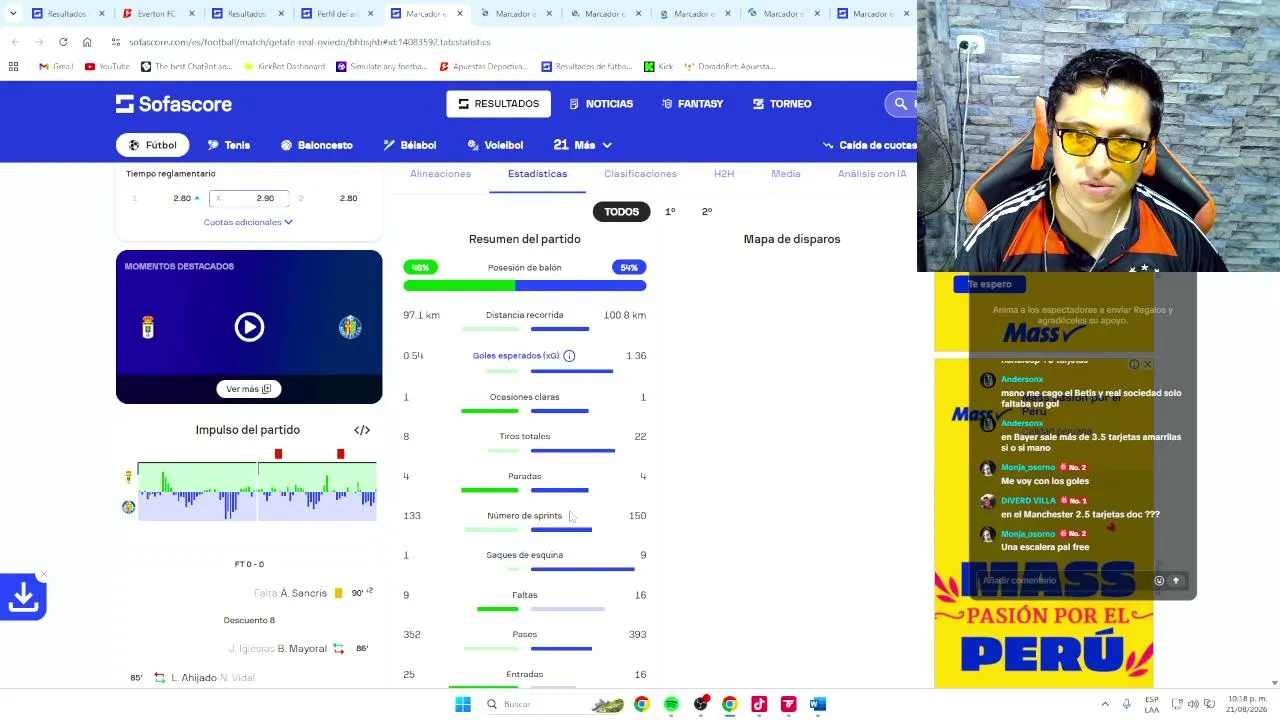Click the microphone icon in the system tray
This screenshot has height=720, width=1280.
(x=1127, y=704)
